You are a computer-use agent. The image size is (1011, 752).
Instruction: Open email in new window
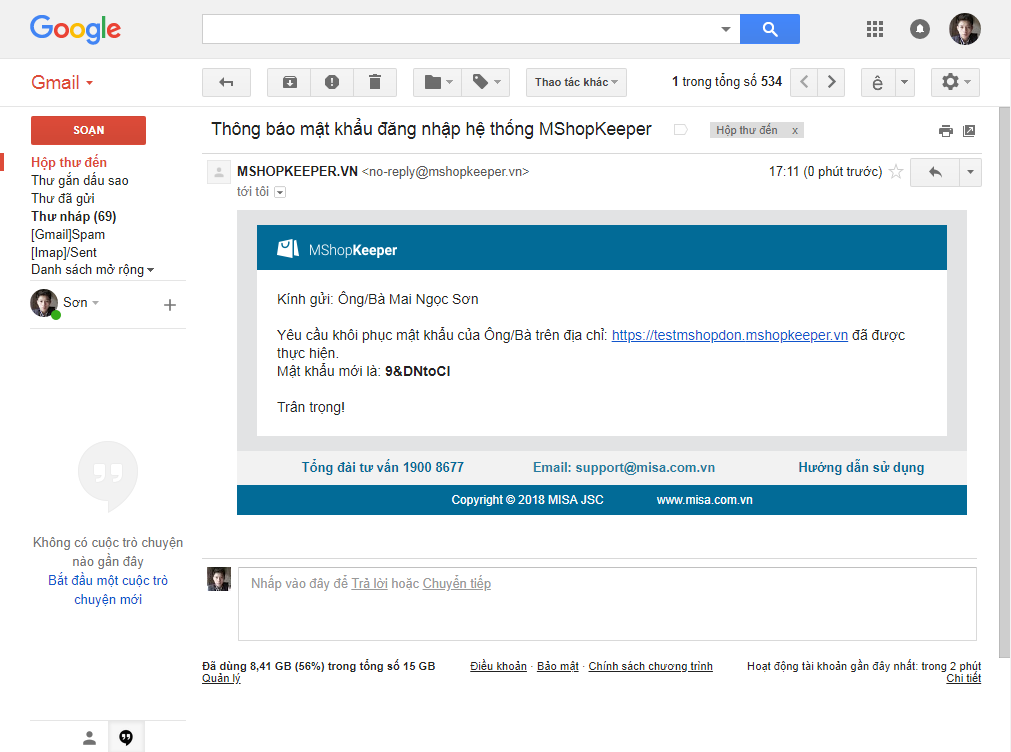[968, 131]
